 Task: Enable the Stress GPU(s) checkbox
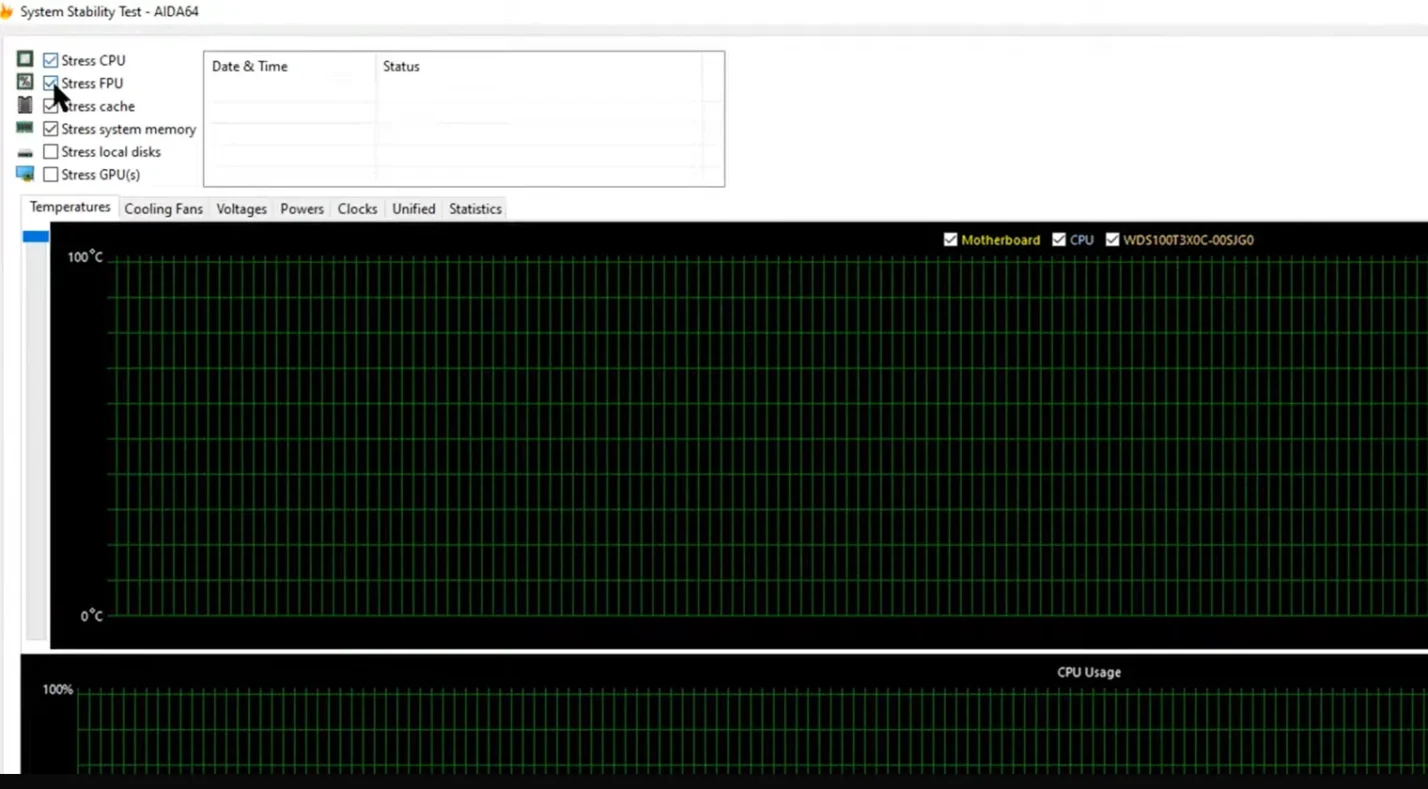pyautogui.click(x=50, y=174)
